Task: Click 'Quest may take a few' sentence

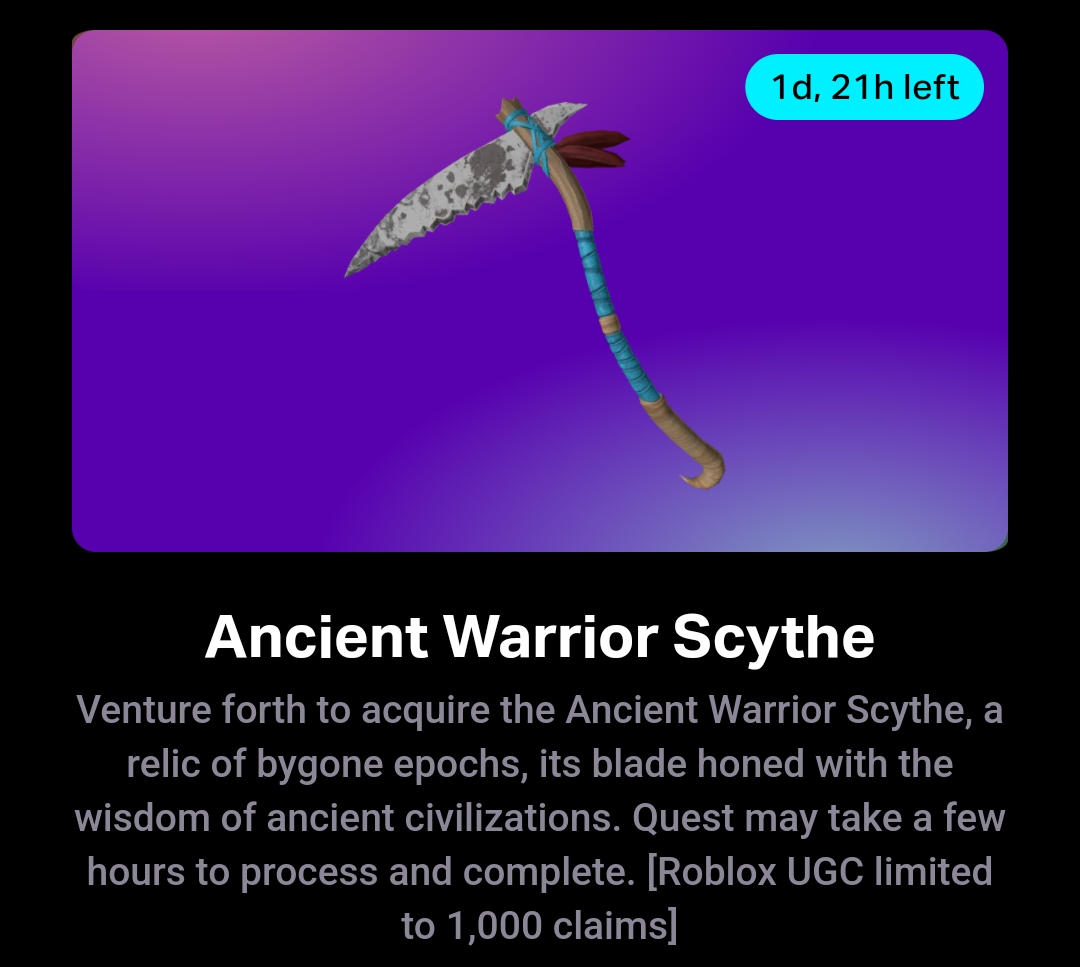Action: 819,818
